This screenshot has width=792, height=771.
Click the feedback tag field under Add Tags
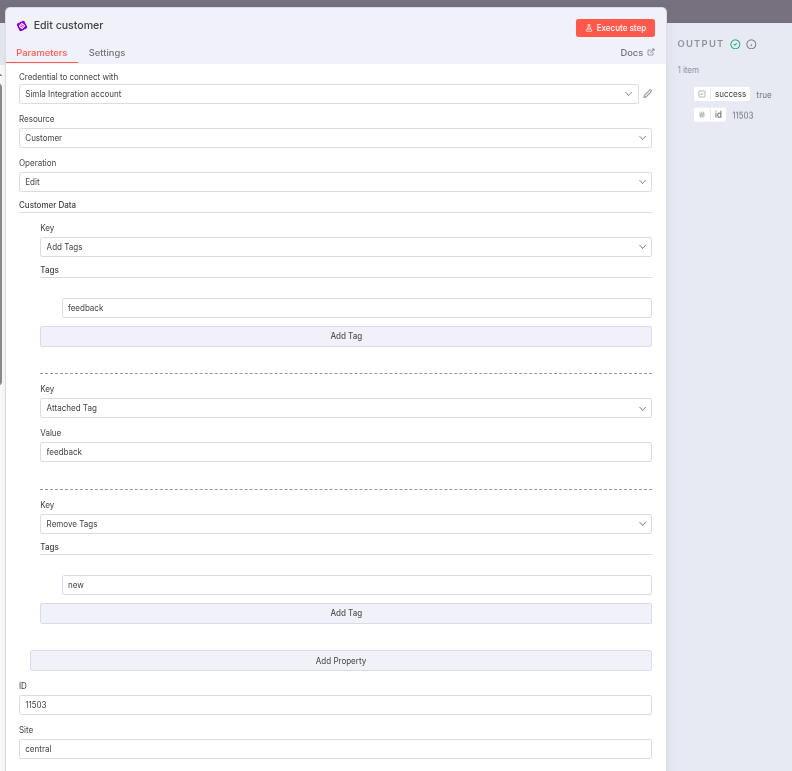tap(357, 308)
